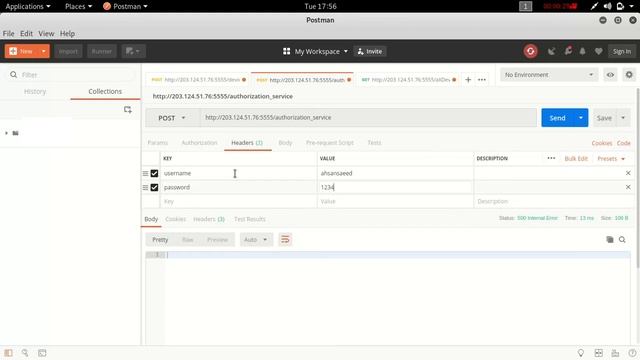
Task: Remove the username header row
Action: (x=628, y=173)
